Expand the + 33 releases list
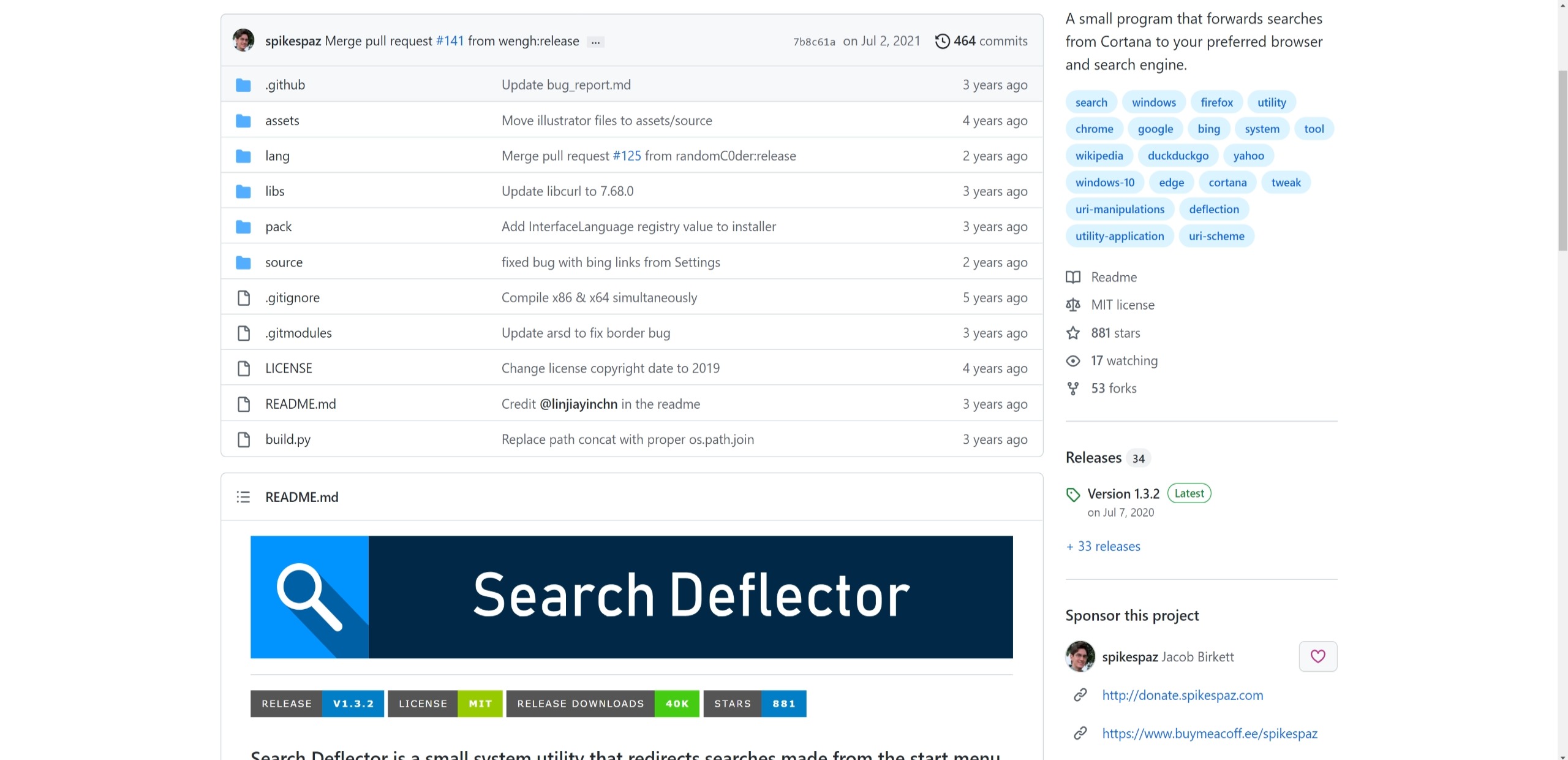 [x=1103, y=546]
